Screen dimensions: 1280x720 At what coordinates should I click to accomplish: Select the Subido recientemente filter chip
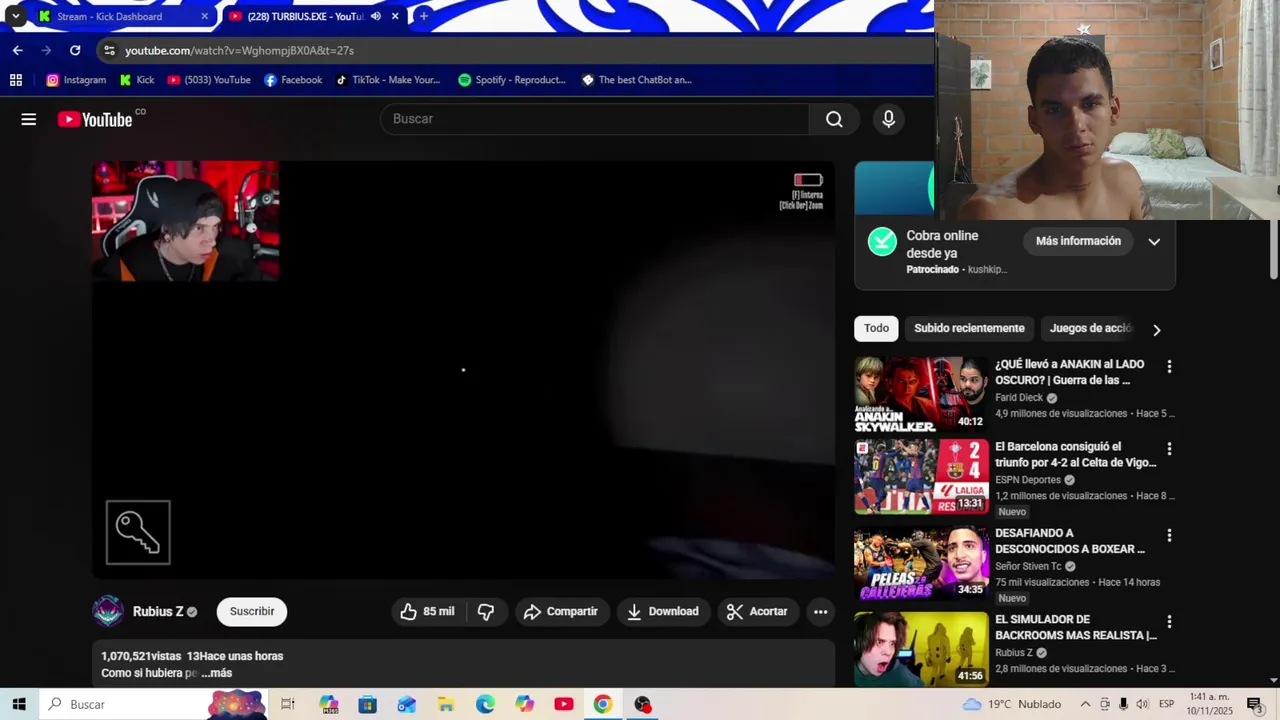(969, 328)
